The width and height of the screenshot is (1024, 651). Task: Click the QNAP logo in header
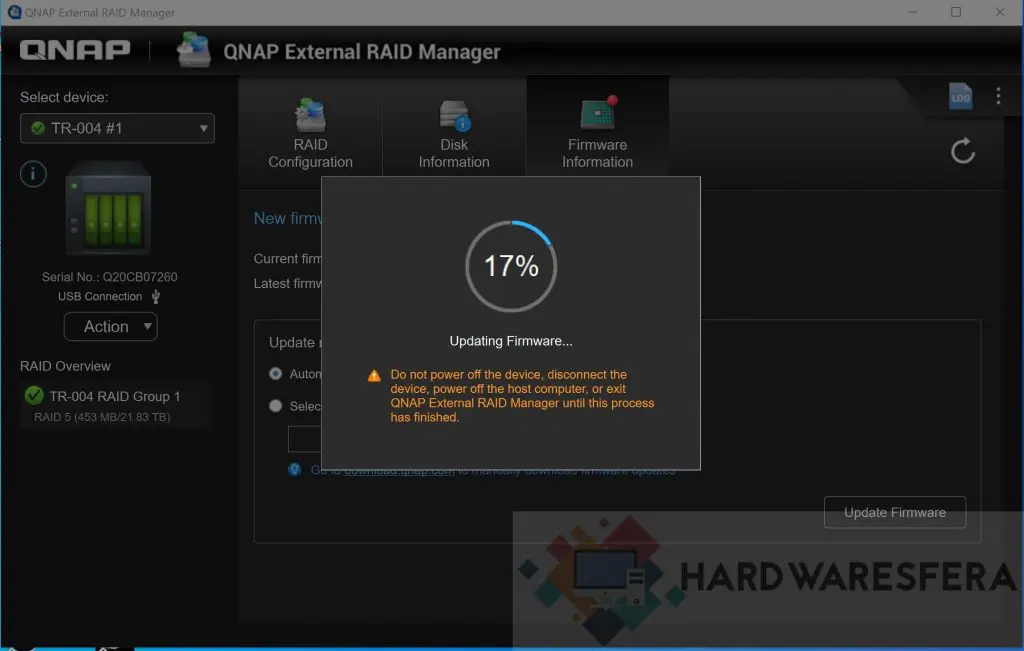[x=75, y=50]
